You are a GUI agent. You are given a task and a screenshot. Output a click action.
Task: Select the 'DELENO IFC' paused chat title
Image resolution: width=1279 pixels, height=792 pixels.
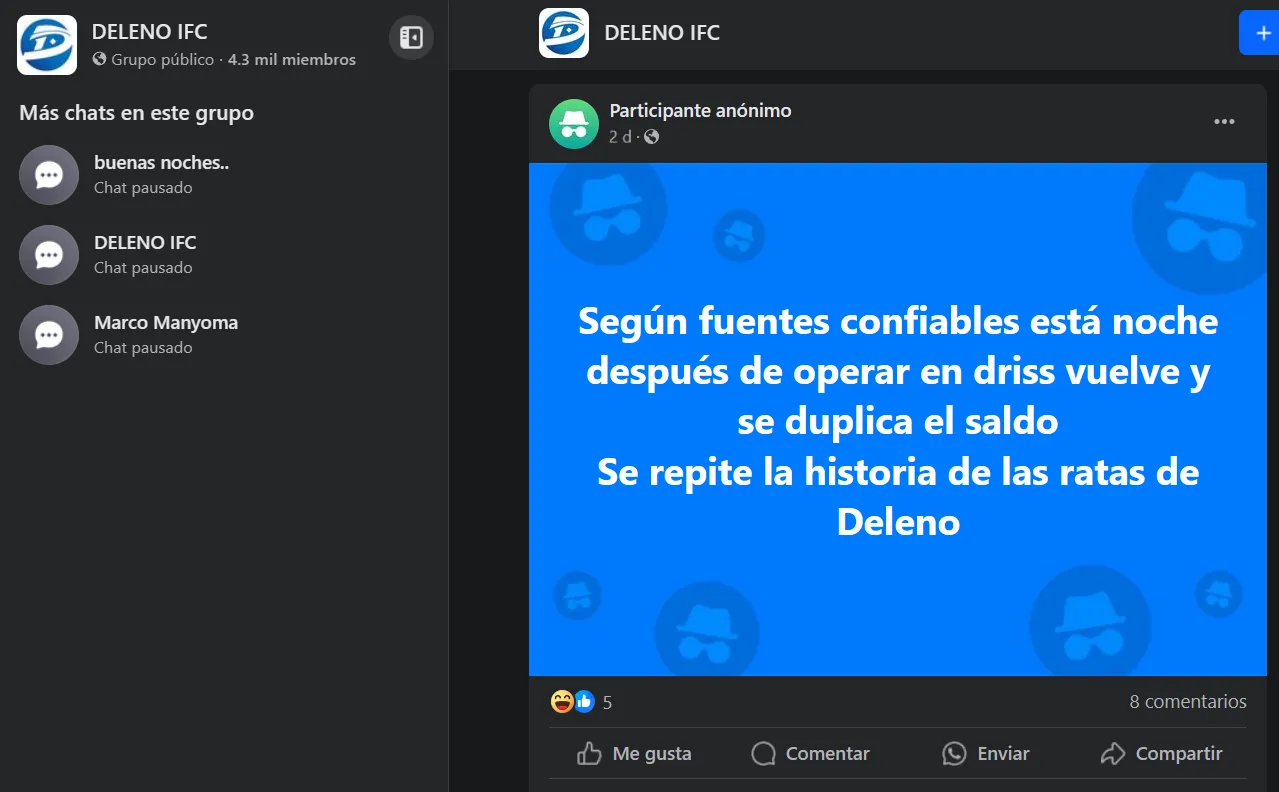tap(145, 242)
